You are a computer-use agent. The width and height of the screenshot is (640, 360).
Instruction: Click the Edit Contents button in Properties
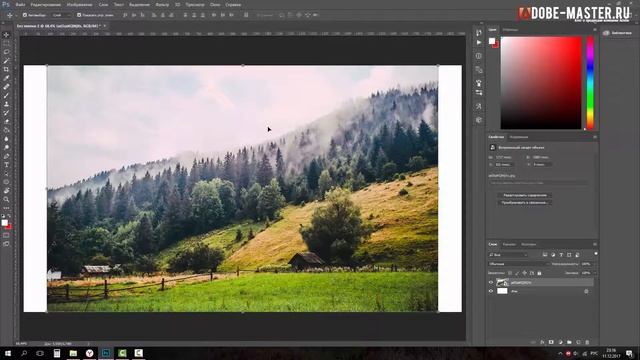pyautogui.click(x=525, y=195)
